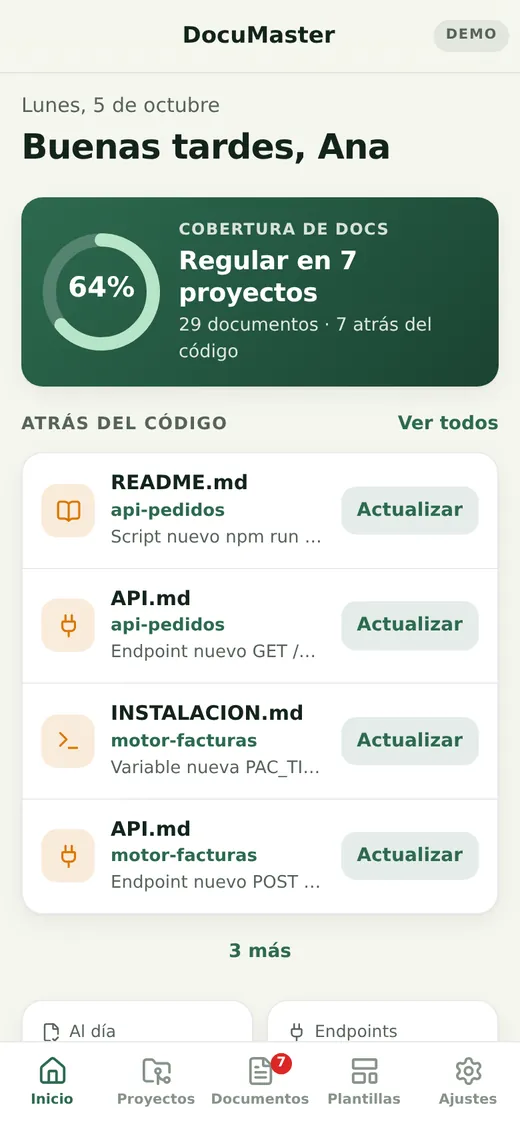Show the 3 más items
The height and width of the screenshot is (1125, 520).
[x=260, y=951]
